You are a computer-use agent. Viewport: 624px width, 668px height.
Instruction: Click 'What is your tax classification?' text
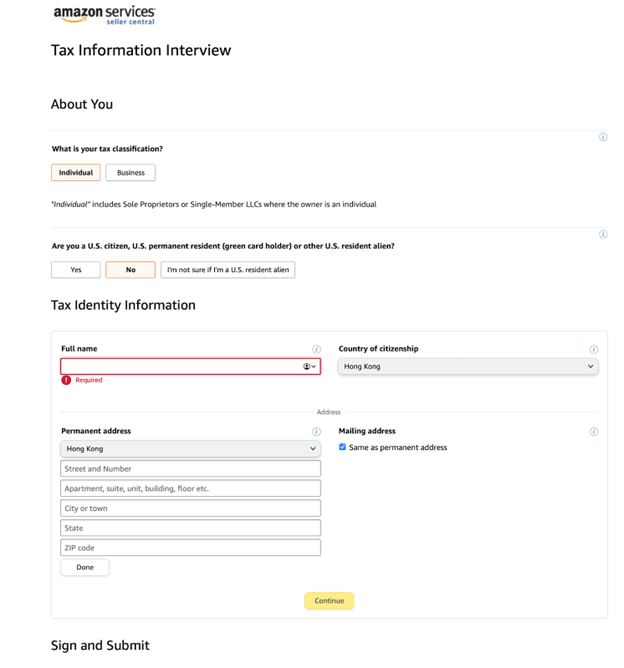click(x=107, y=149)
